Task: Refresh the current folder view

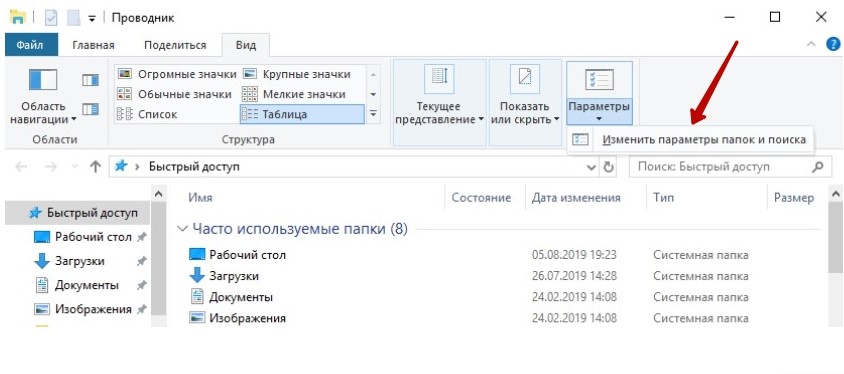Action: 608,167
